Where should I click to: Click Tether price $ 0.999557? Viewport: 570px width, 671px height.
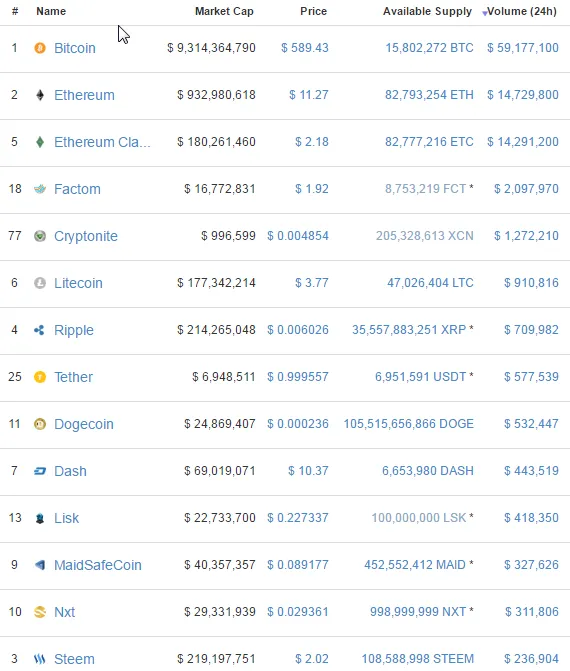click(298, 377)
